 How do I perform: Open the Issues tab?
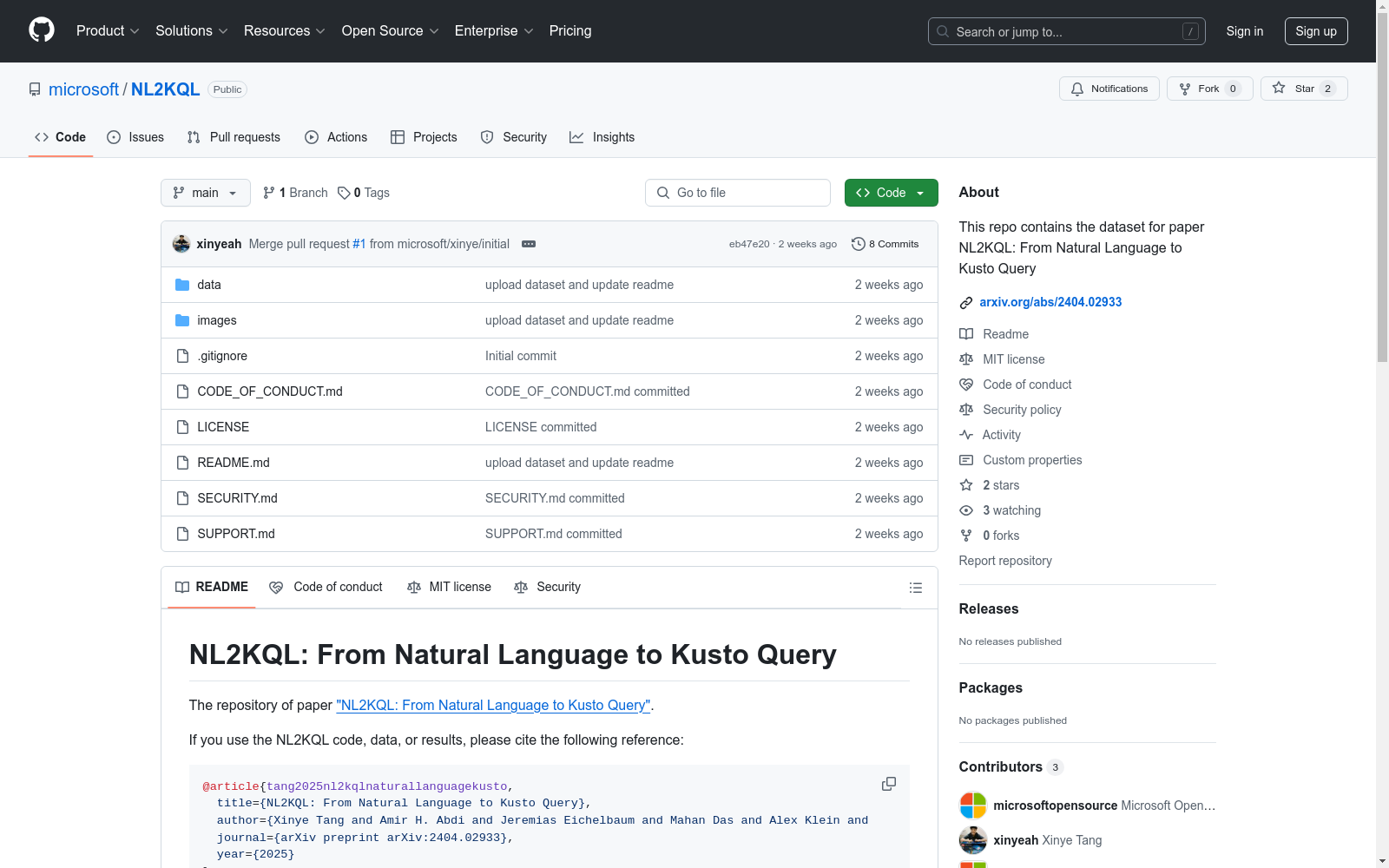point(135,137)
